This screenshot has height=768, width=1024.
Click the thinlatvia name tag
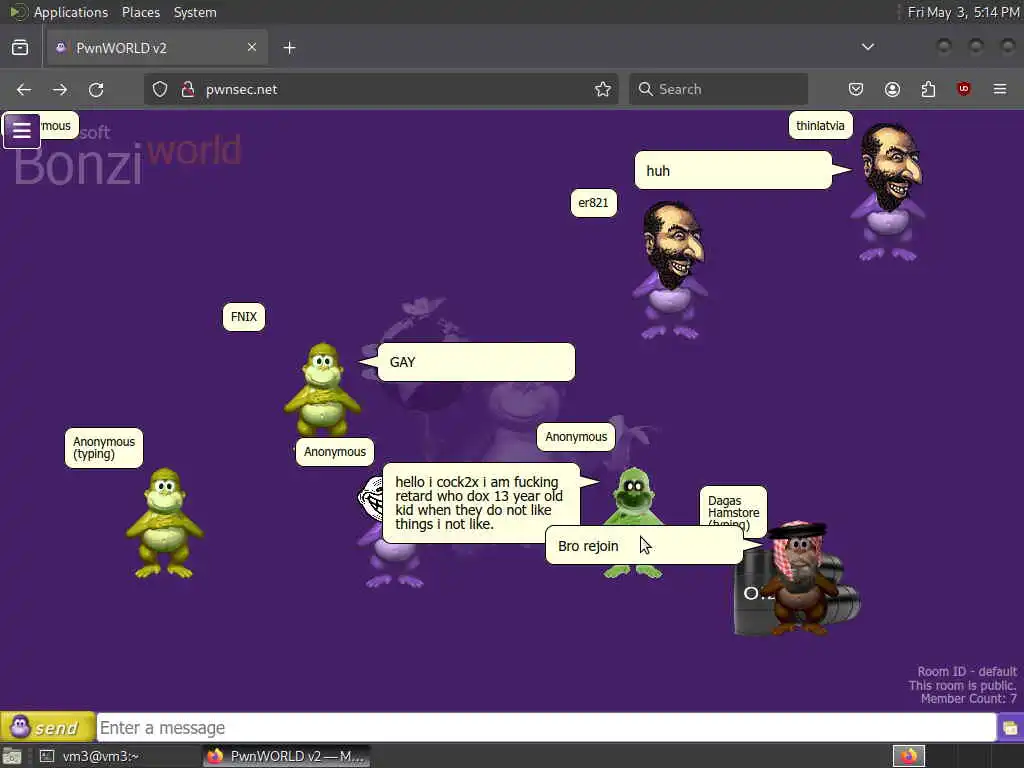(x=820, y=125)
